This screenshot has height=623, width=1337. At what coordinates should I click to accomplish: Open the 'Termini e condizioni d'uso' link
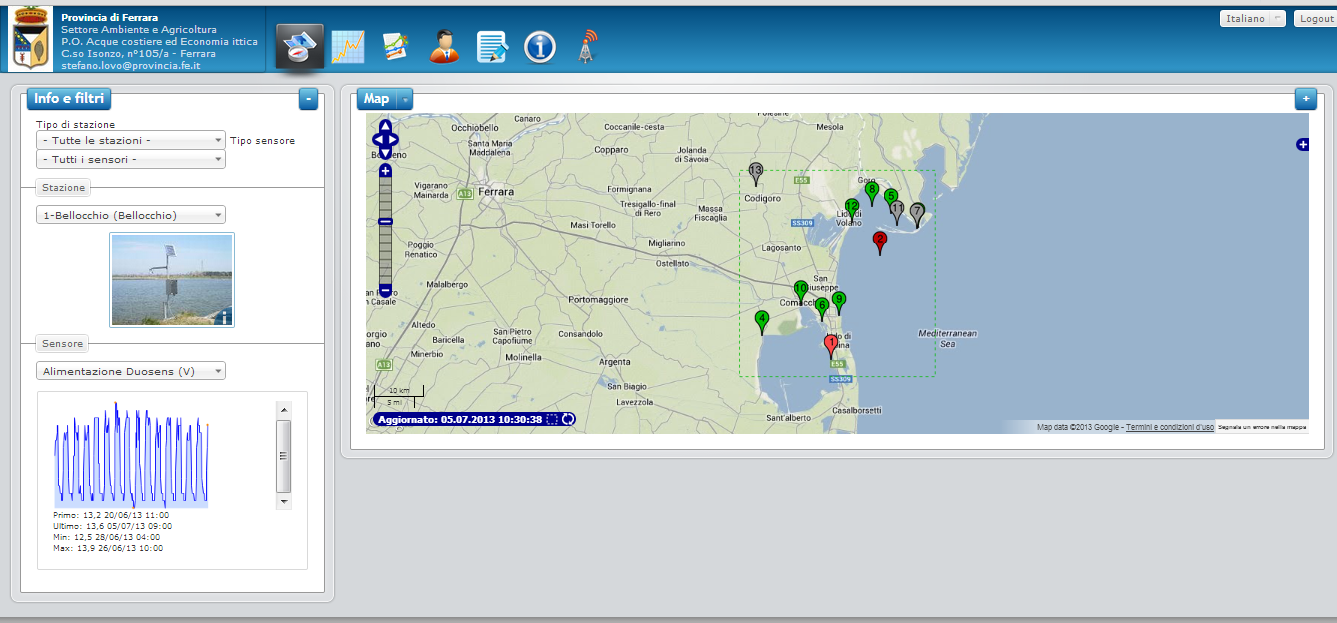[x=1169, y=427]
